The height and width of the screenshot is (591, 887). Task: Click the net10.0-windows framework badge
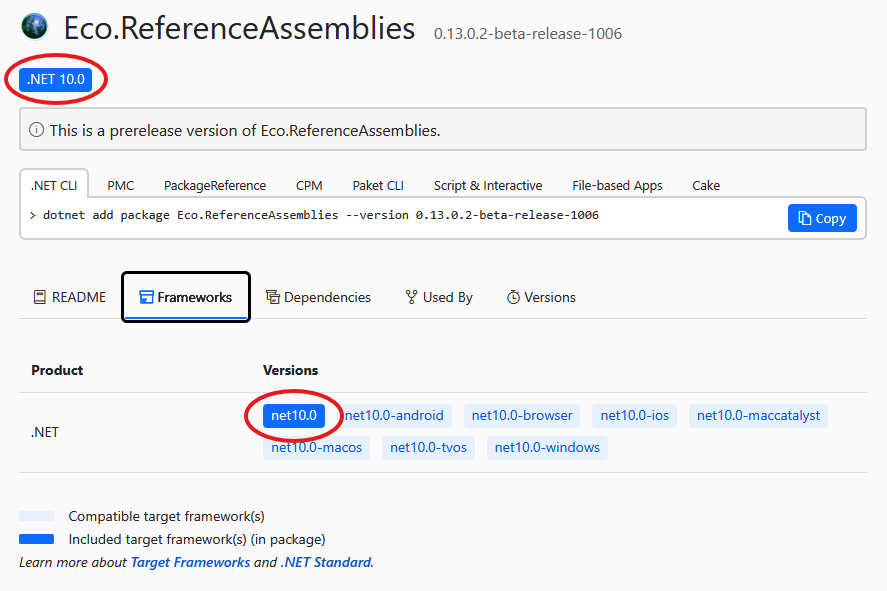pos(547,447)
